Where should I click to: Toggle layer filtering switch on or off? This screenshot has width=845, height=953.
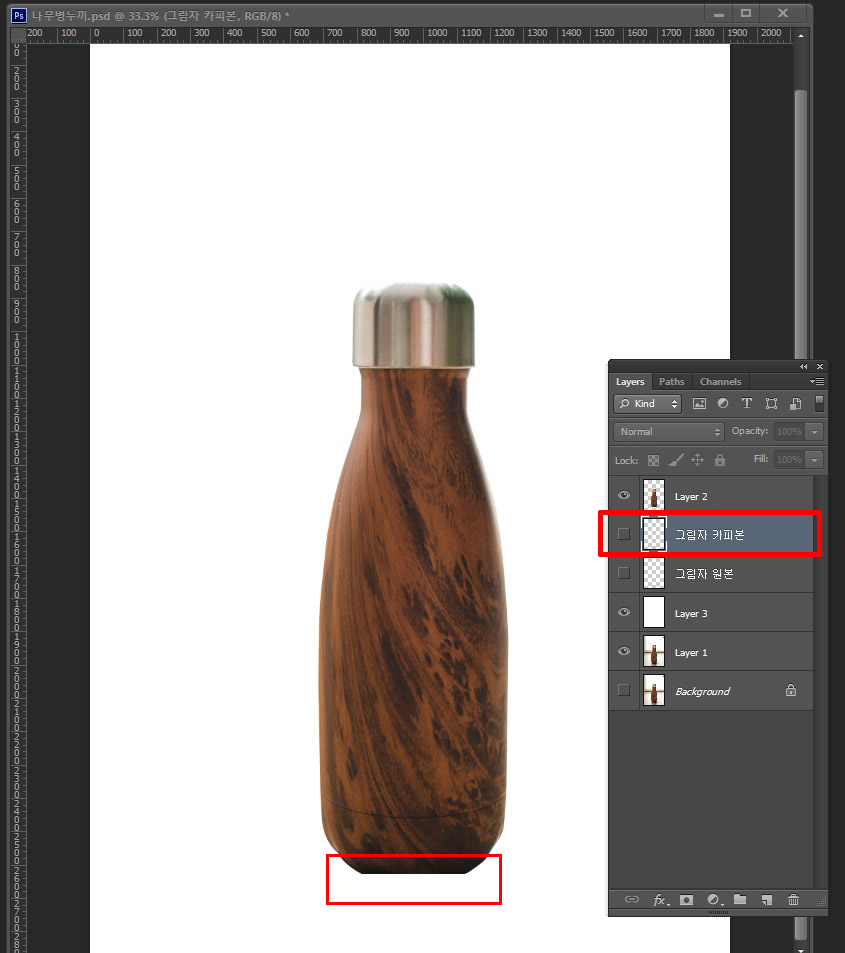tap(819, 404)
